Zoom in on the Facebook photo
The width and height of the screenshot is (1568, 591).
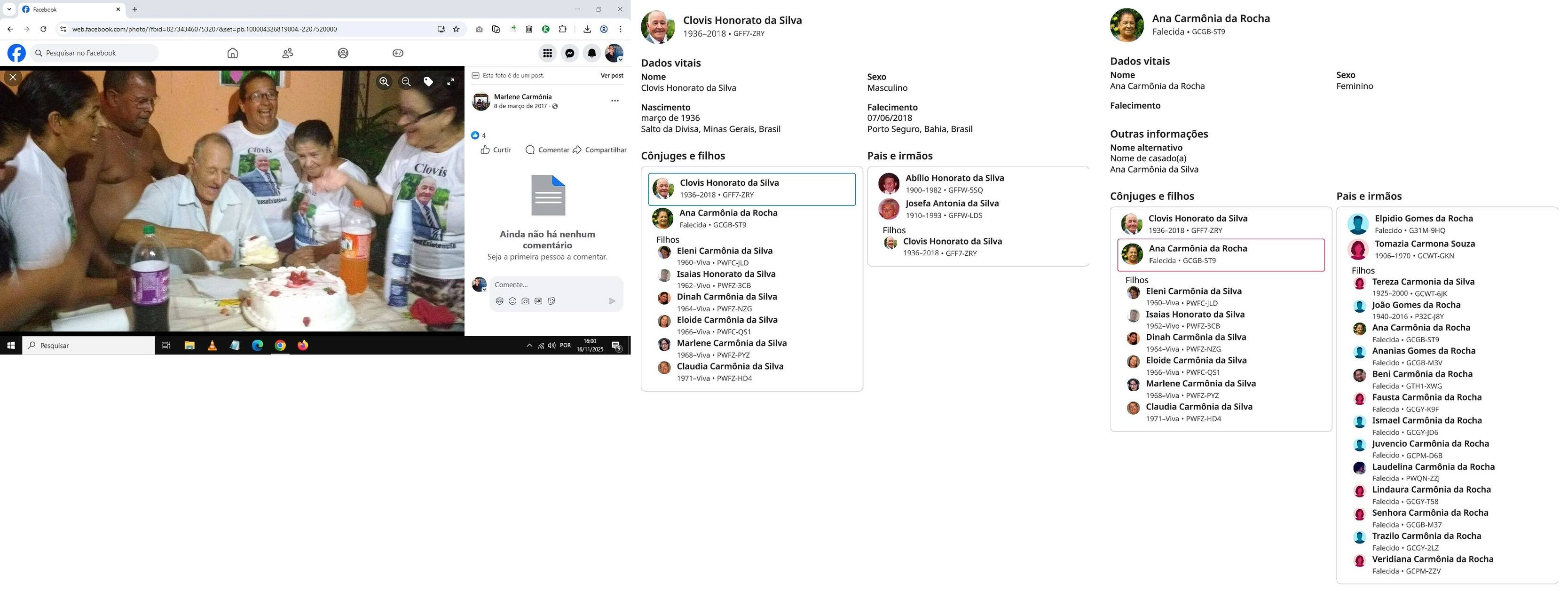(x=384, y=81)
